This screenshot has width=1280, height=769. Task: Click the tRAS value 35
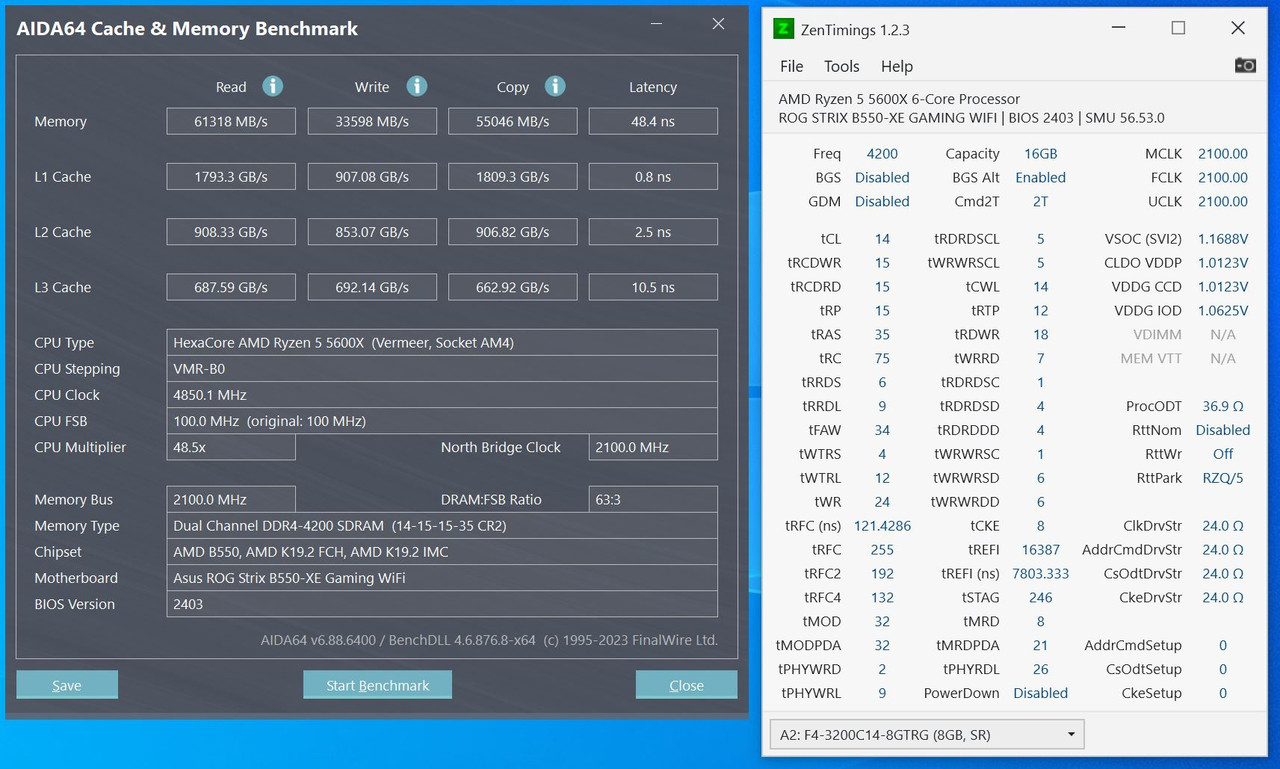pos(882,335)
